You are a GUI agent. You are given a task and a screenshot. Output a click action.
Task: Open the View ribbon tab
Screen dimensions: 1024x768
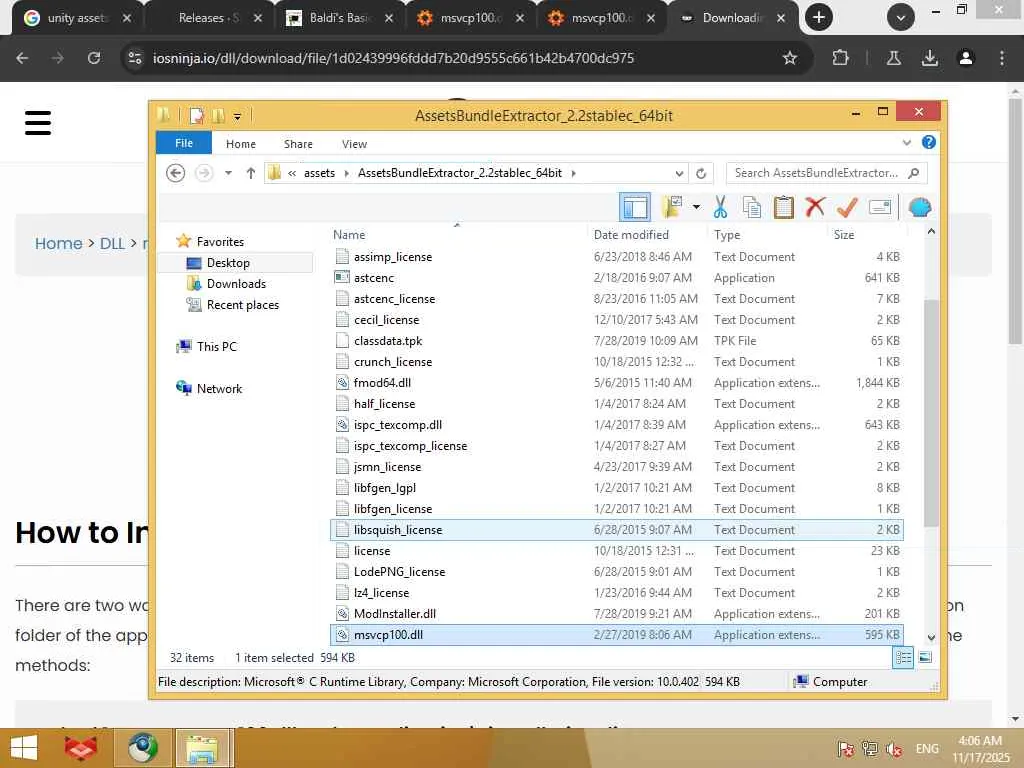pos(354,144)
